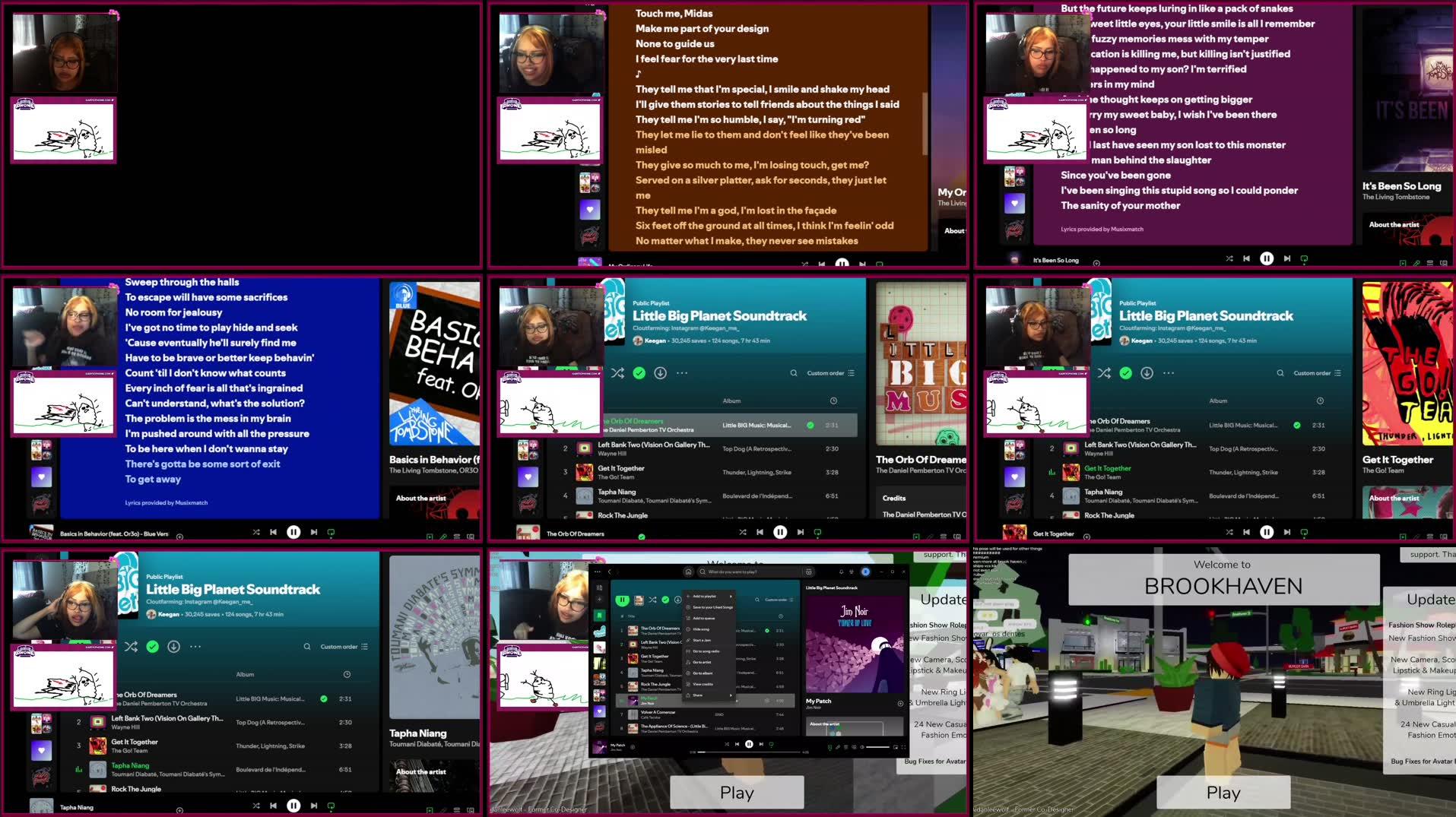1456x817 pixels.
Task: Click Play button below the small Spotify window
Action: coord(737,793)
